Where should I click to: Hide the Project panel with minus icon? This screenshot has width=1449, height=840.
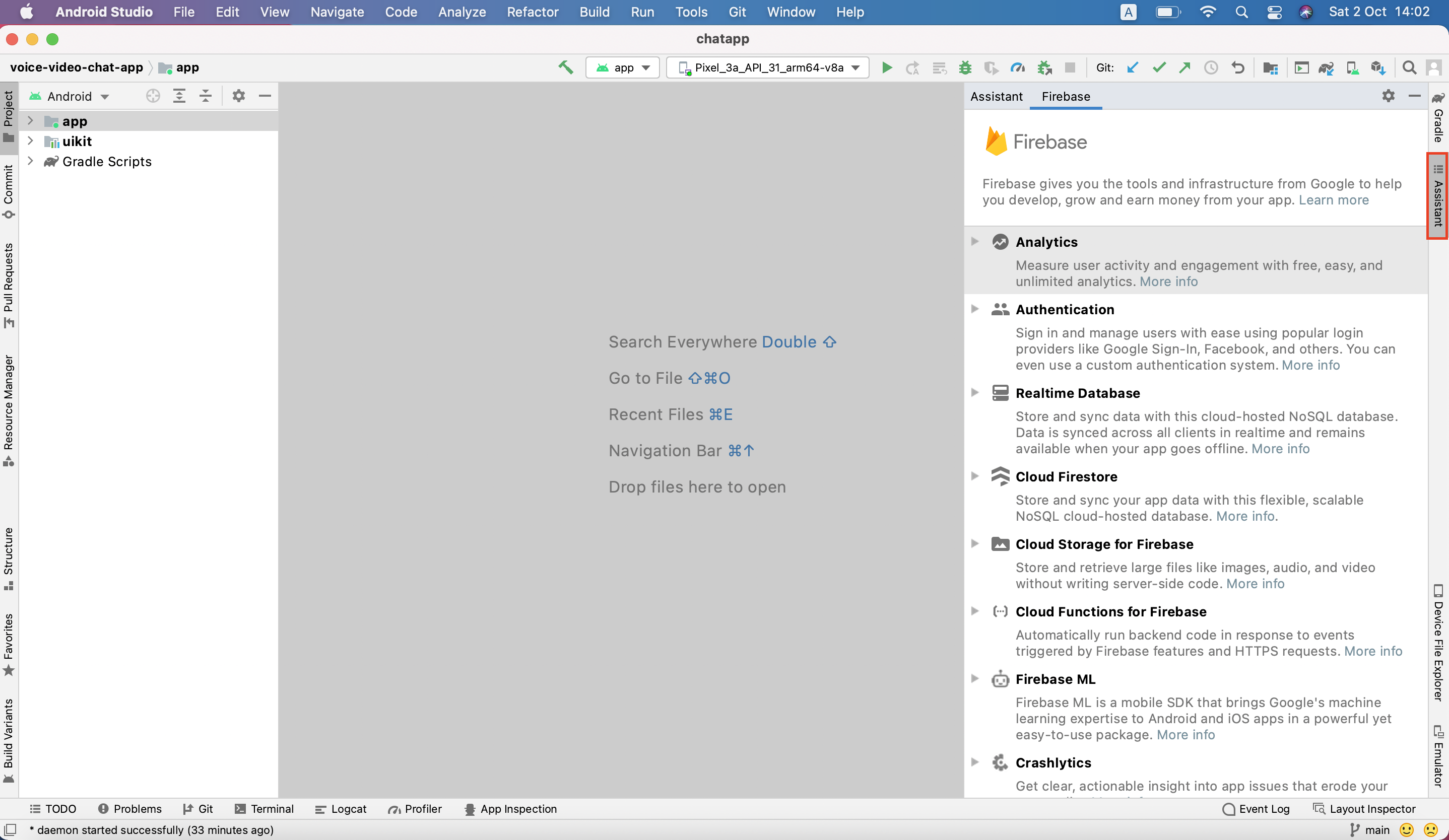265,96
